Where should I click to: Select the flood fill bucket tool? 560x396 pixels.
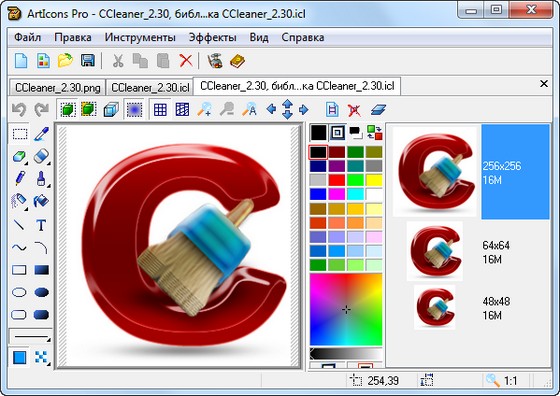coord(41,201)
